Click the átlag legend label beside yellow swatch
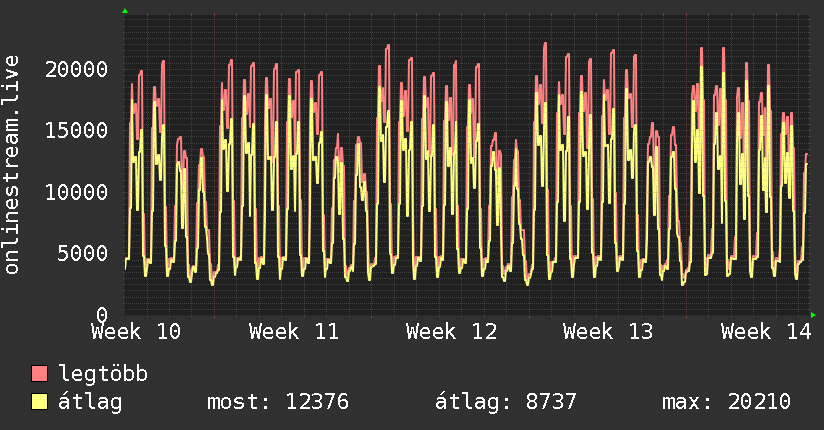The image size is (824, 430). pos(90,402)
